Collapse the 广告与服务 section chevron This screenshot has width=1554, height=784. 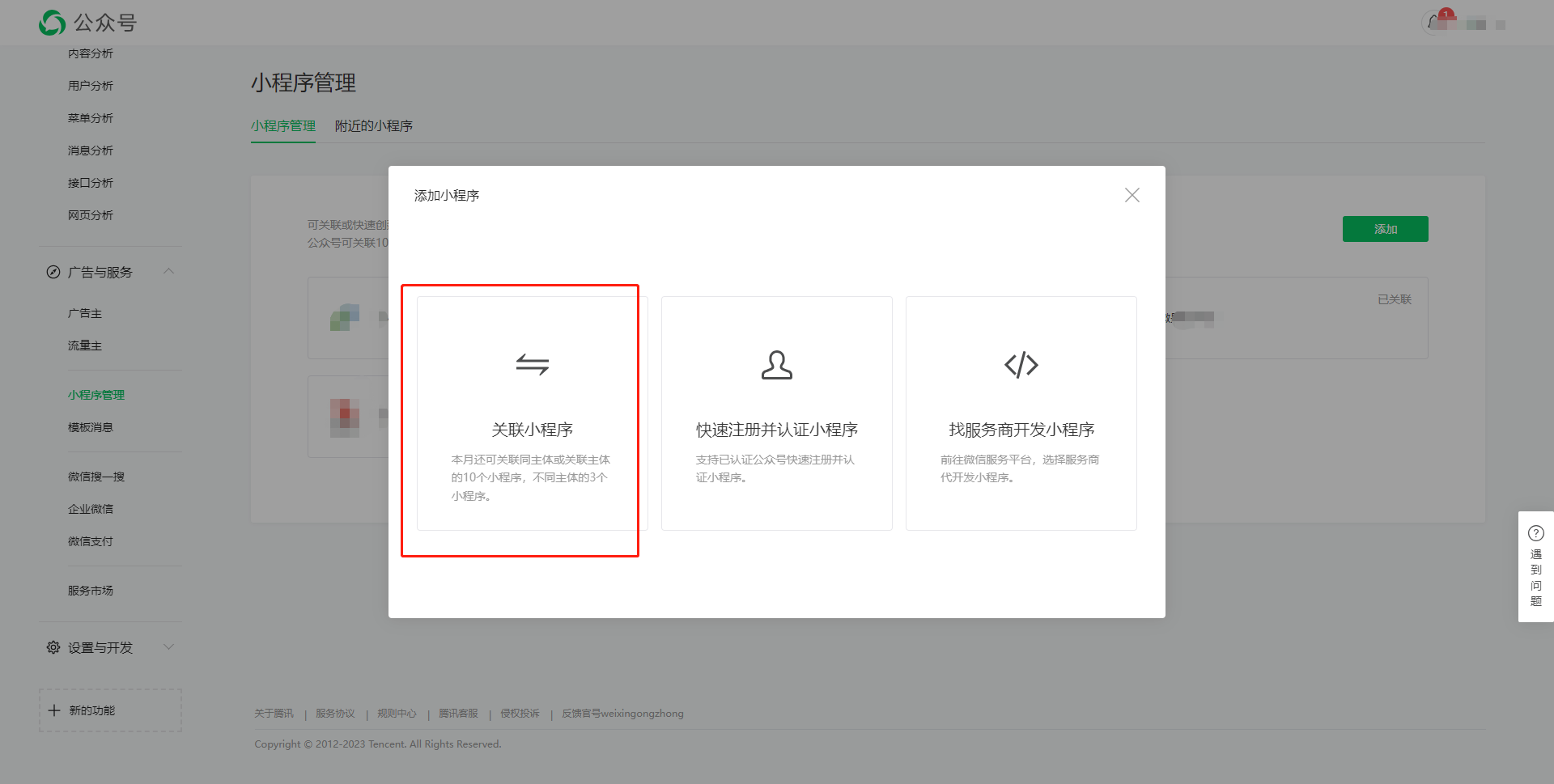[168, 271]
